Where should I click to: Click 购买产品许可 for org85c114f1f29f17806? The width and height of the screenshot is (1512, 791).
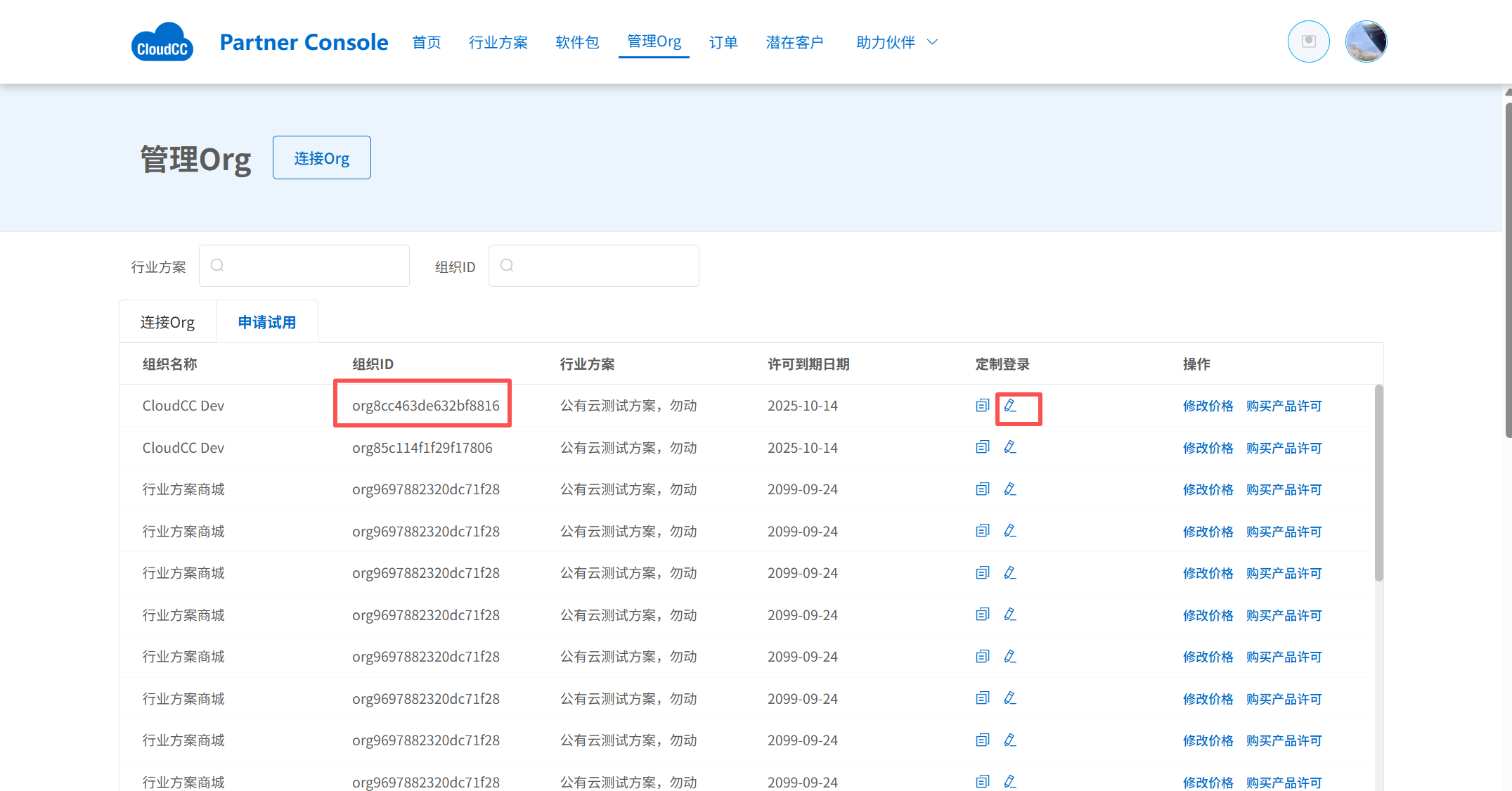pyautogui.click(x=1284, y=448)
